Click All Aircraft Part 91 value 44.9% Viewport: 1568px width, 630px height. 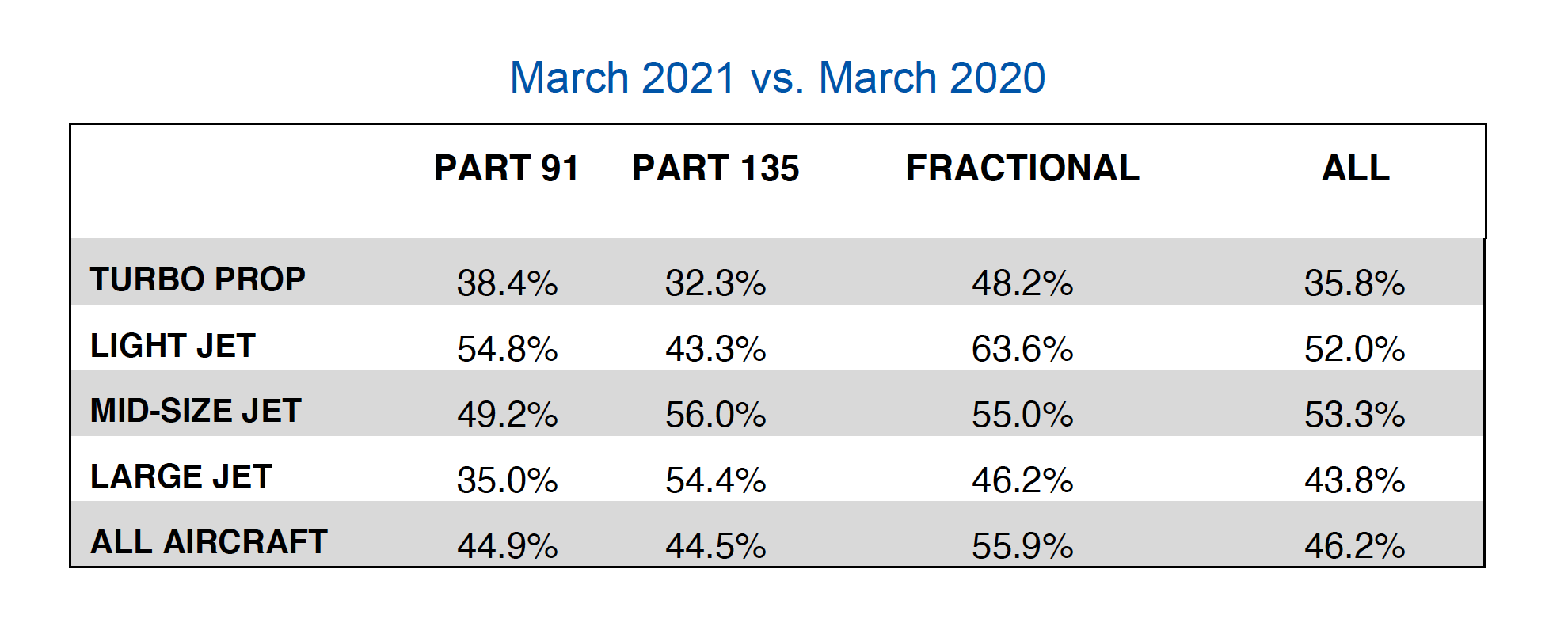[507, 546]
